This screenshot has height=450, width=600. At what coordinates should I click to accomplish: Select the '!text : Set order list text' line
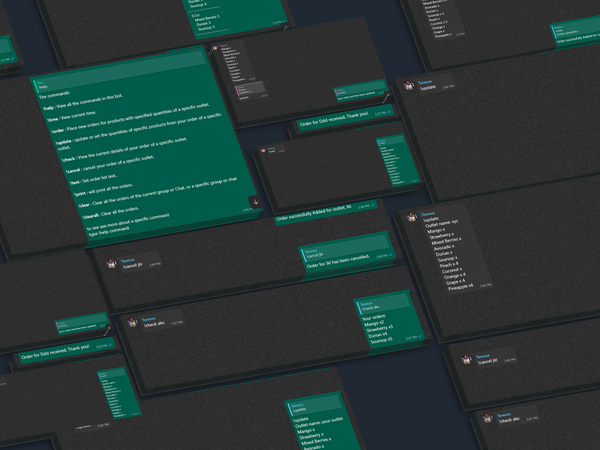93,179
